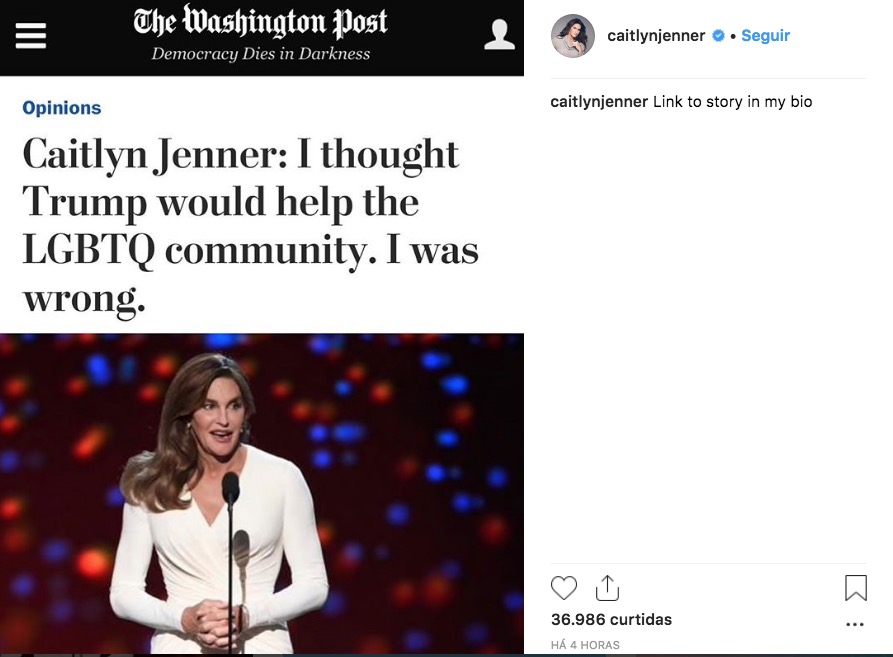Click the embedded article preview area
Screen dimensions: 893x657
262,300
